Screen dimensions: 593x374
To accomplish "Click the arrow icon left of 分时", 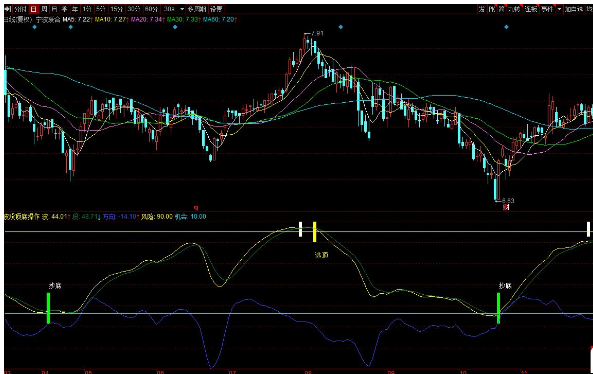I will [x=7, y=9].
